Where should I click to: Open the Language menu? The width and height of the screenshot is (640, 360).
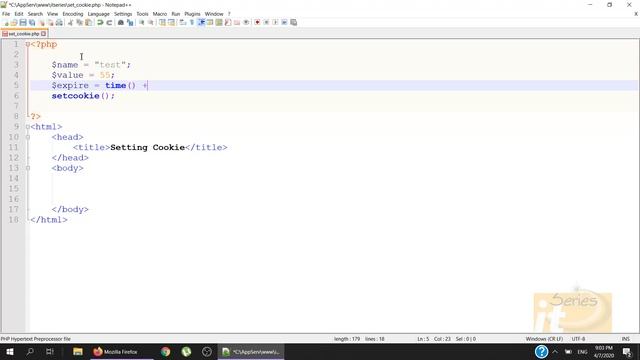coord(98,14)
